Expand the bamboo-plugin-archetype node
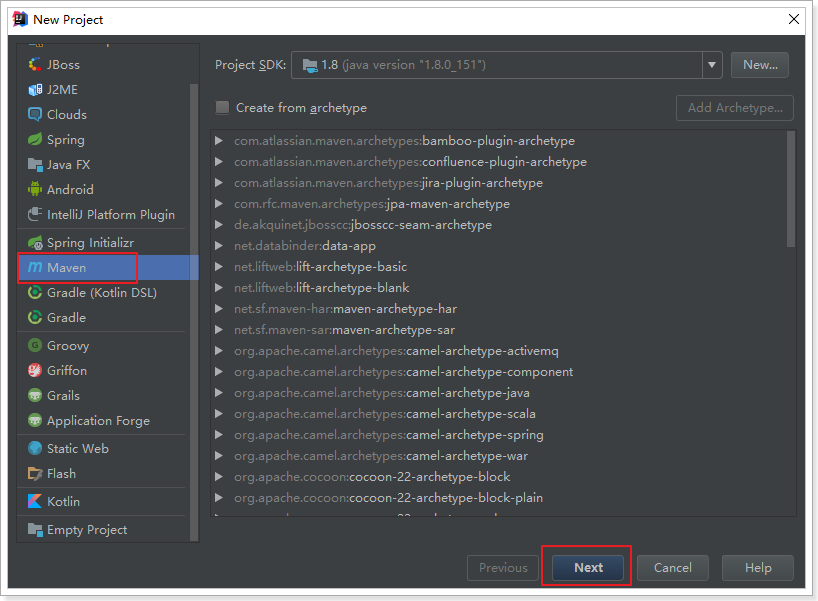This screenshot has height=601, width=818. click(x=219, y=141)
